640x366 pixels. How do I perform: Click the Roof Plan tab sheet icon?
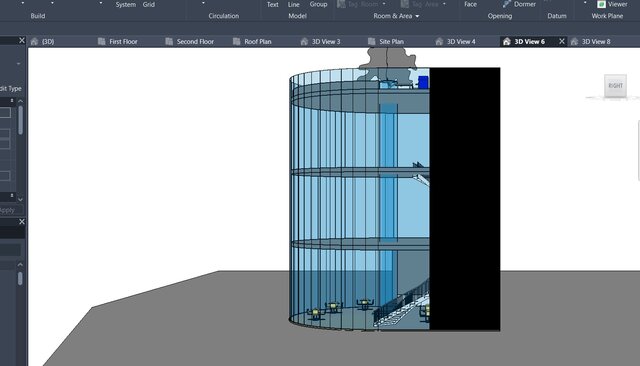[x=237, y=41]
